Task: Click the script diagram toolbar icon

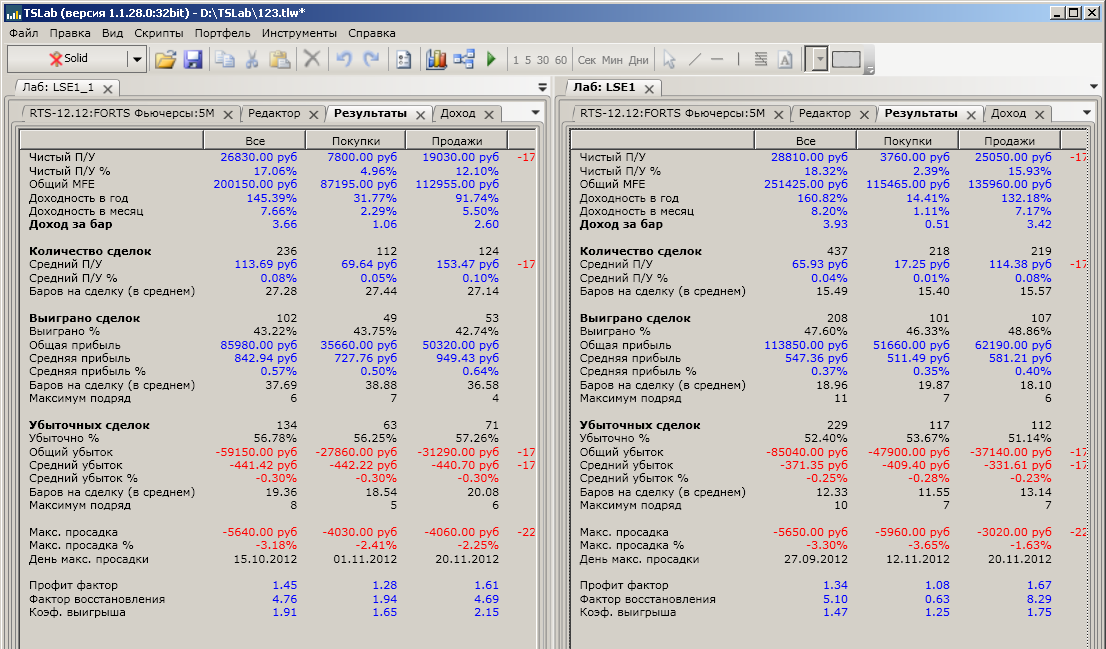Action: tap(464, 60)
